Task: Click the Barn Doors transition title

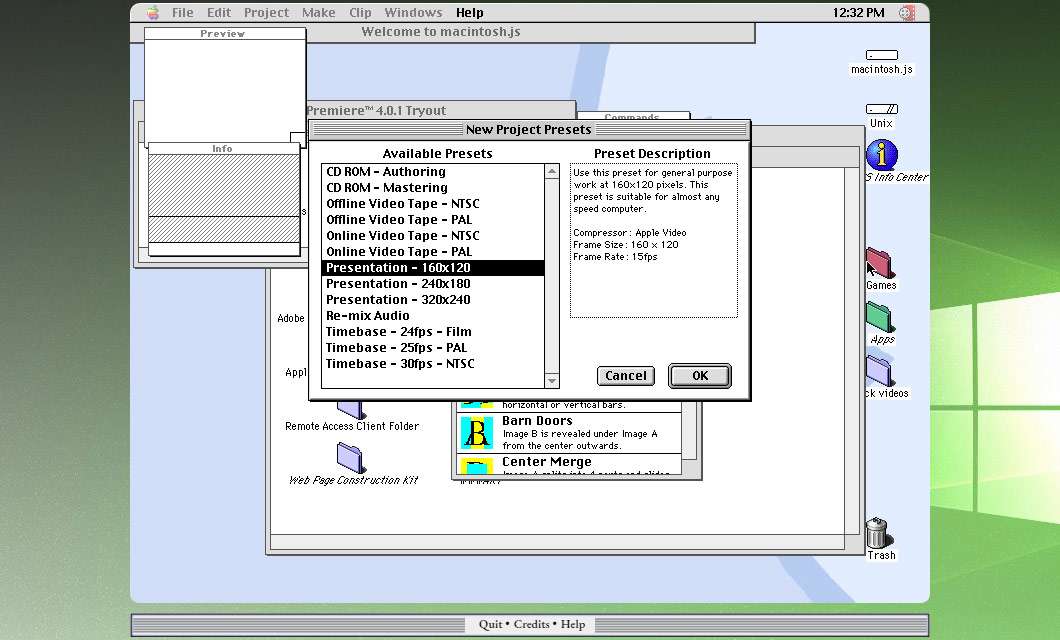Action: (x=537, y=420)
